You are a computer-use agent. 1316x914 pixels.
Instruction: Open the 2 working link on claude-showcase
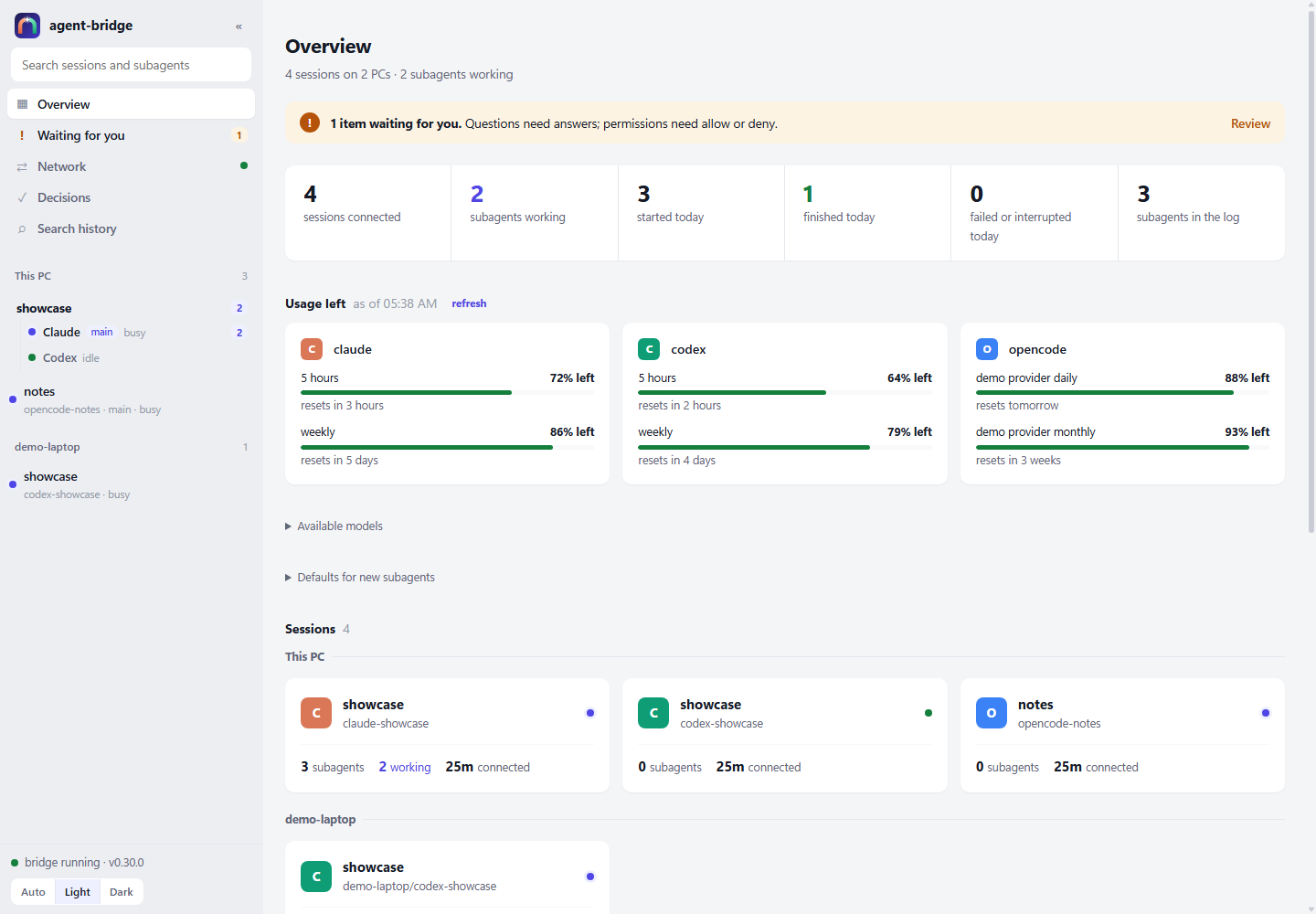[x=405, y=767]
